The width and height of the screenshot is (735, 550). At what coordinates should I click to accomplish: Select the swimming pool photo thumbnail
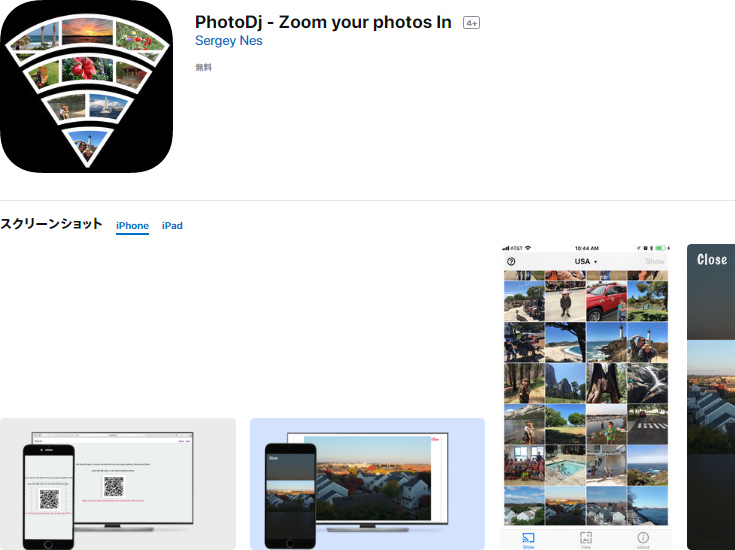565,465
